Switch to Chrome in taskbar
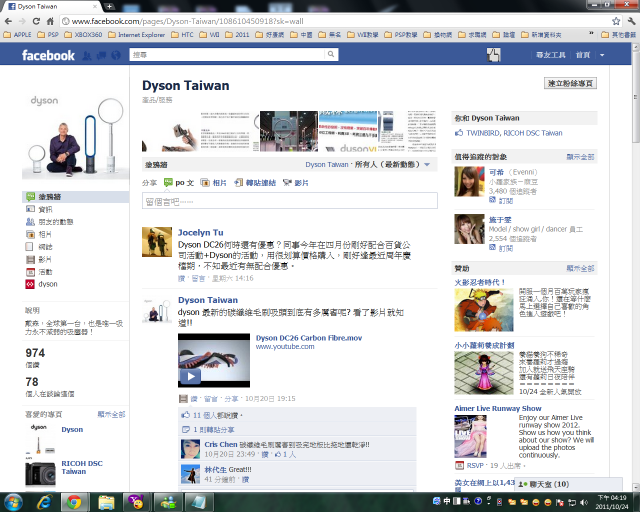 pyautogui.click(x=74, y=502)
